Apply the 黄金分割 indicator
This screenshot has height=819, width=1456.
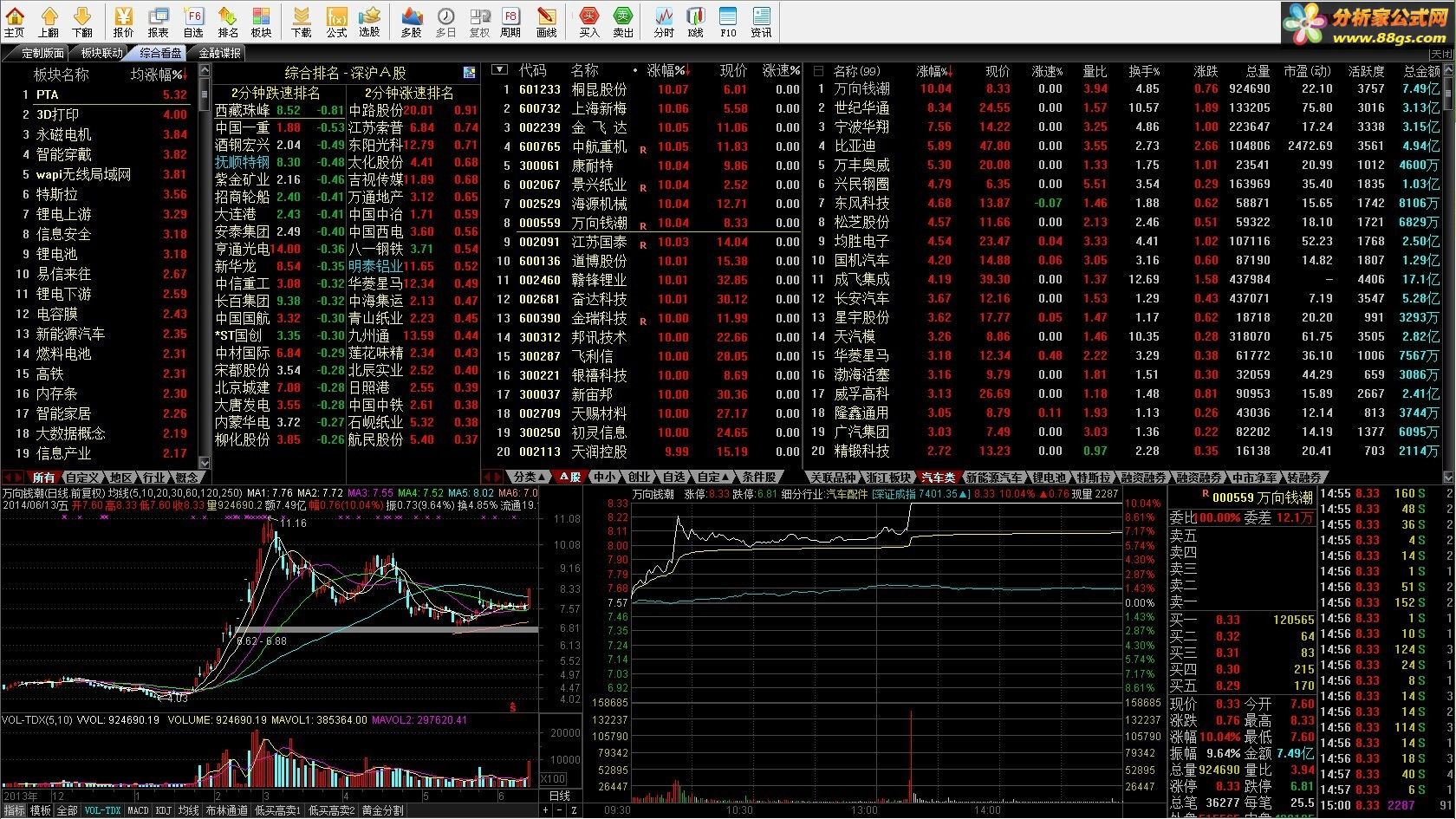(382, 811)
